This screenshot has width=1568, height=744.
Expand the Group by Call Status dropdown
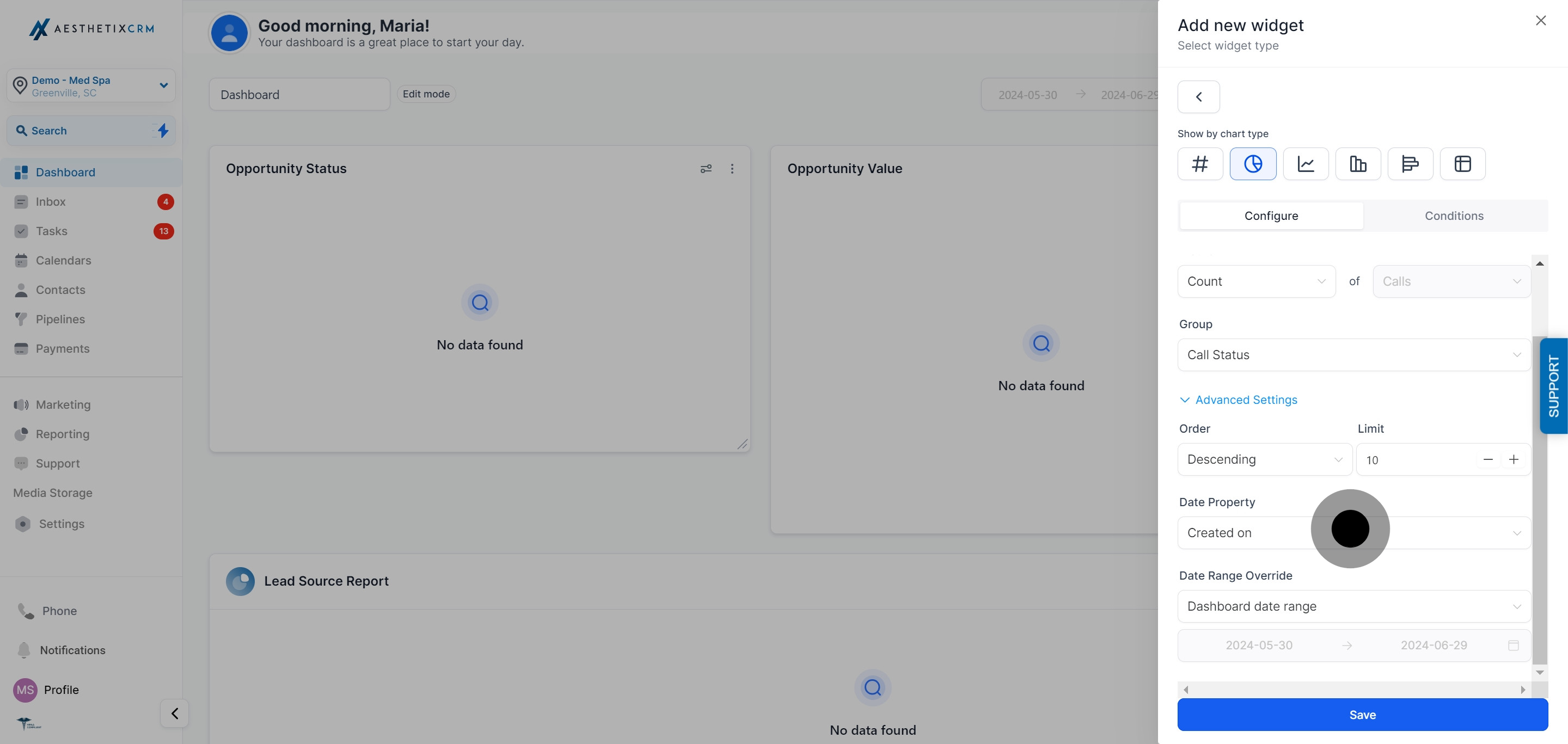coord(1353,355)
